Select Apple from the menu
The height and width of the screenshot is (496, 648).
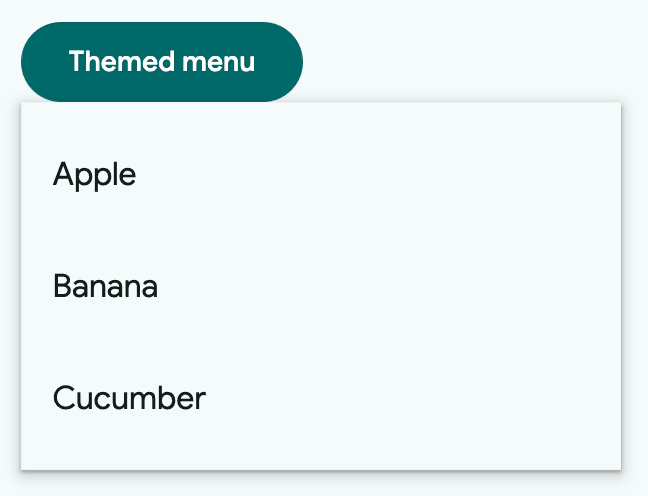click(95, 175)
